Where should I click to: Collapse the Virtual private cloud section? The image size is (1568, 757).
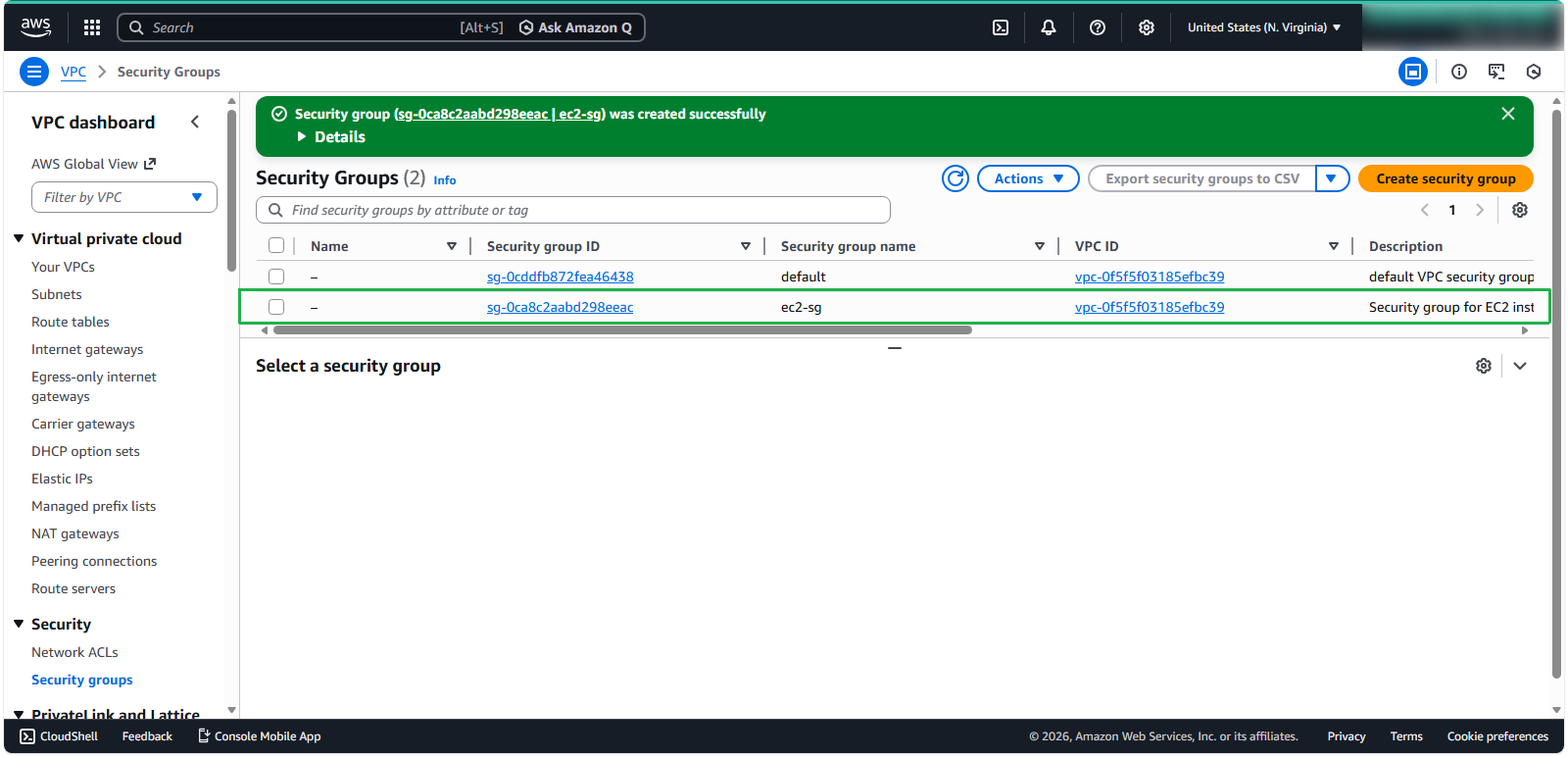click(x=19, y=238)
